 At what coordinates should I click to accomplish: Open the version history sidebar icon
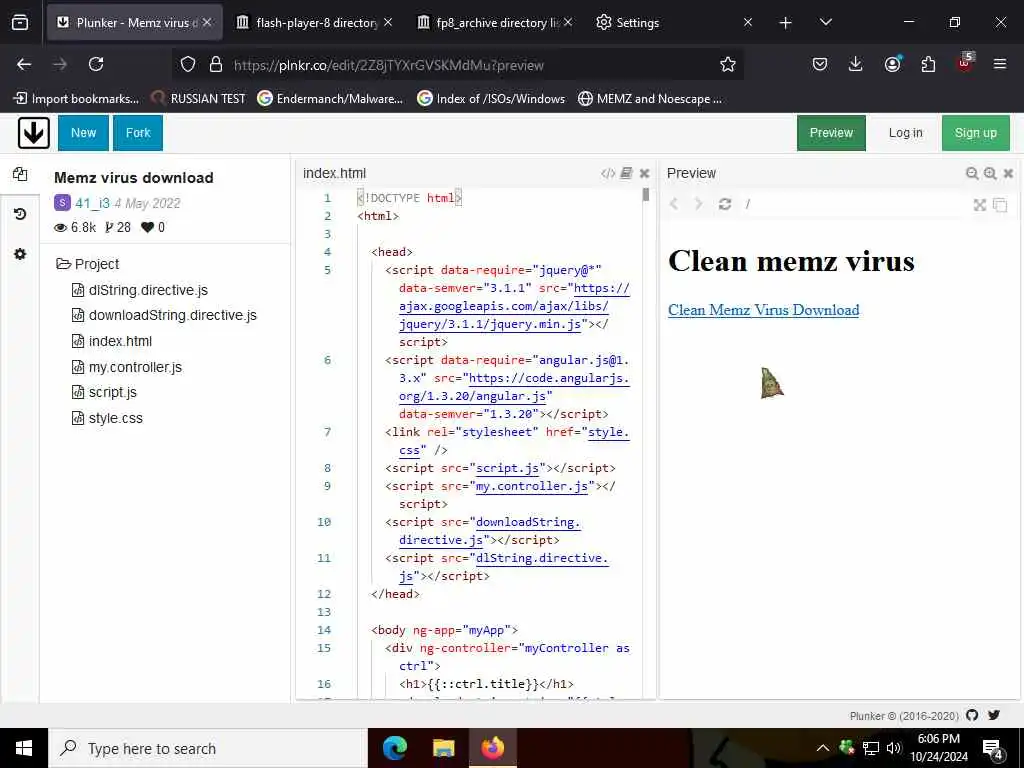coord(20,214)
